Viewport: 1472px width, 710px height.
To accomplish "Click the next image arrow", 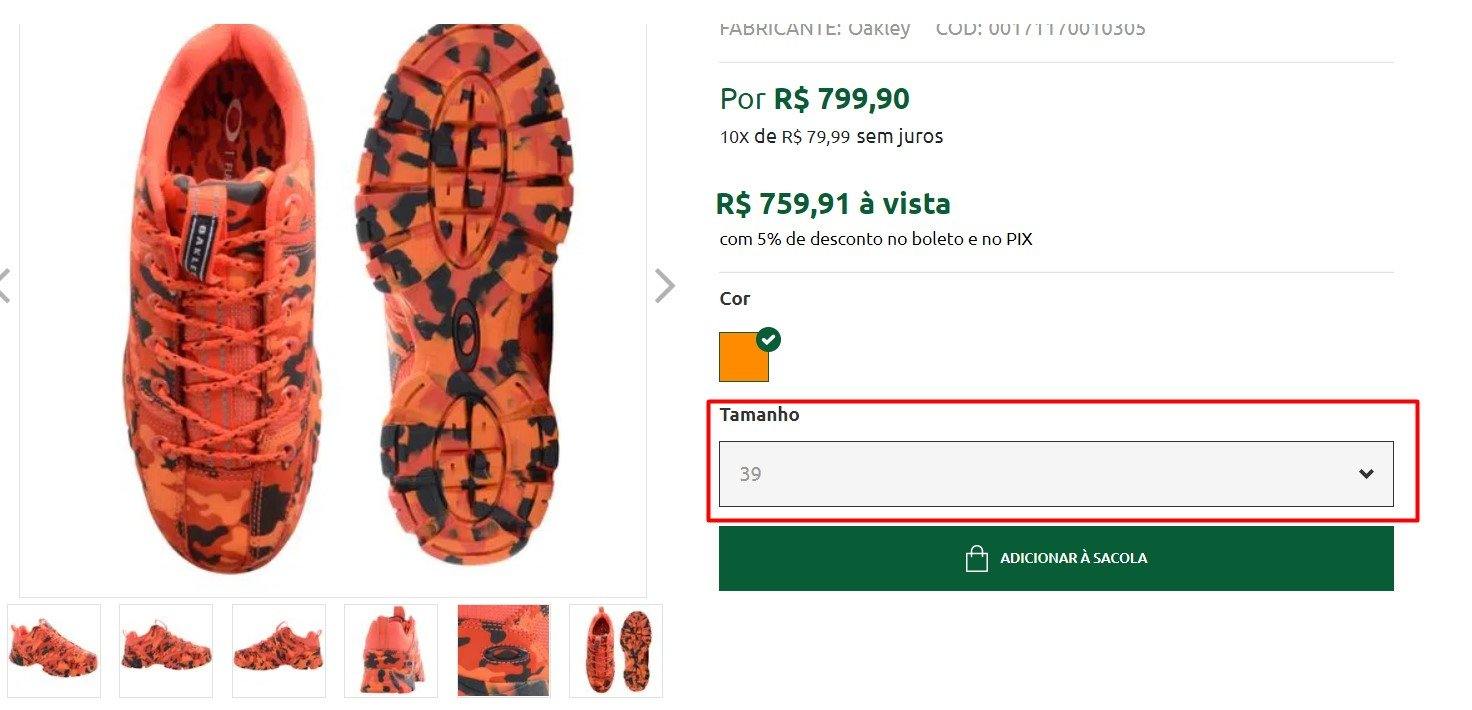I will [665, 286].
